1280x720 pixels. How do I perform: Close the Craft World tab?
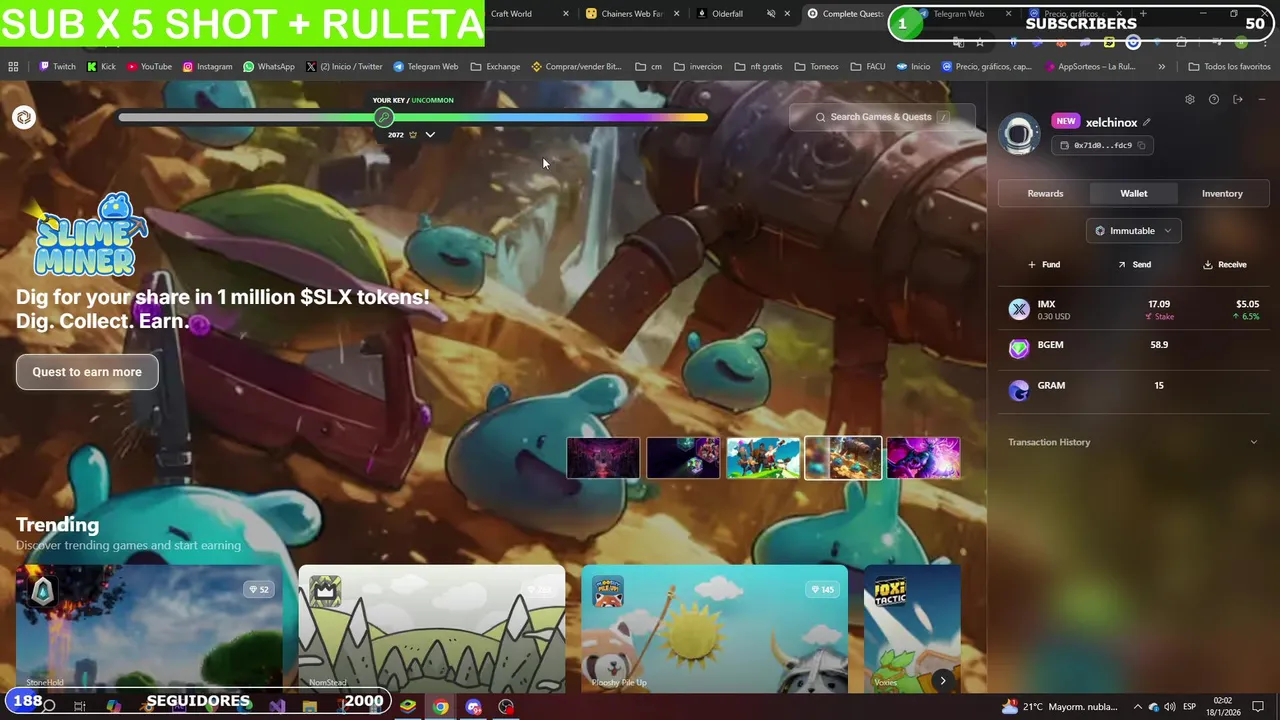pos(566,14)
